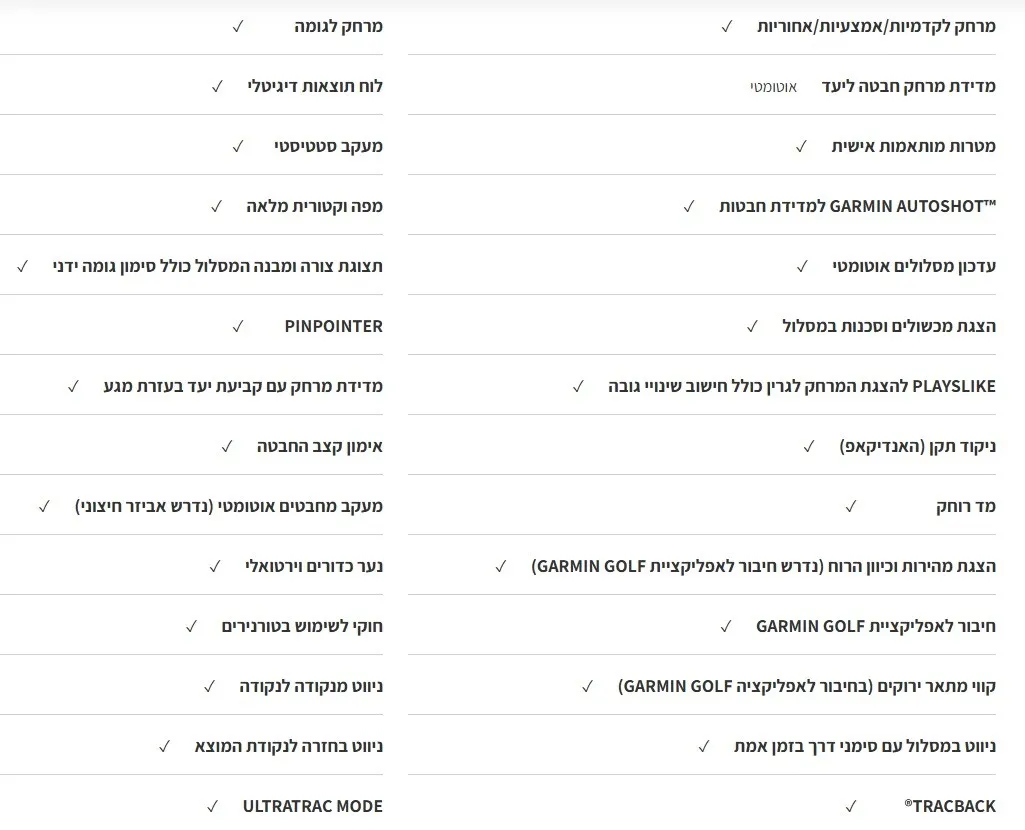Image resolution: width=1025 pixels, height=830 pixels.
Task: Click the checkmark beside ULTRATRAC MODE
Action: click(x=212, y=806)
